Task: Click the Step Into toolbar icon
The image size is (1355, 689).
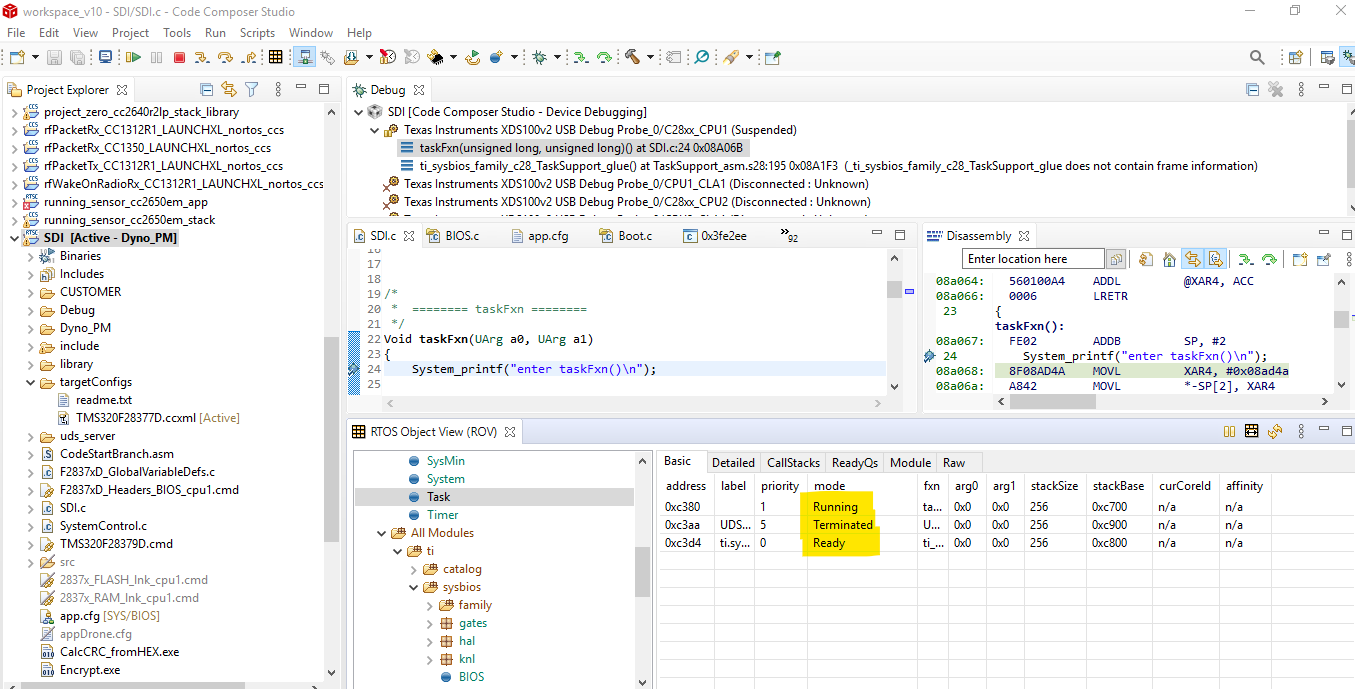Action: click(x=201, y=58)
